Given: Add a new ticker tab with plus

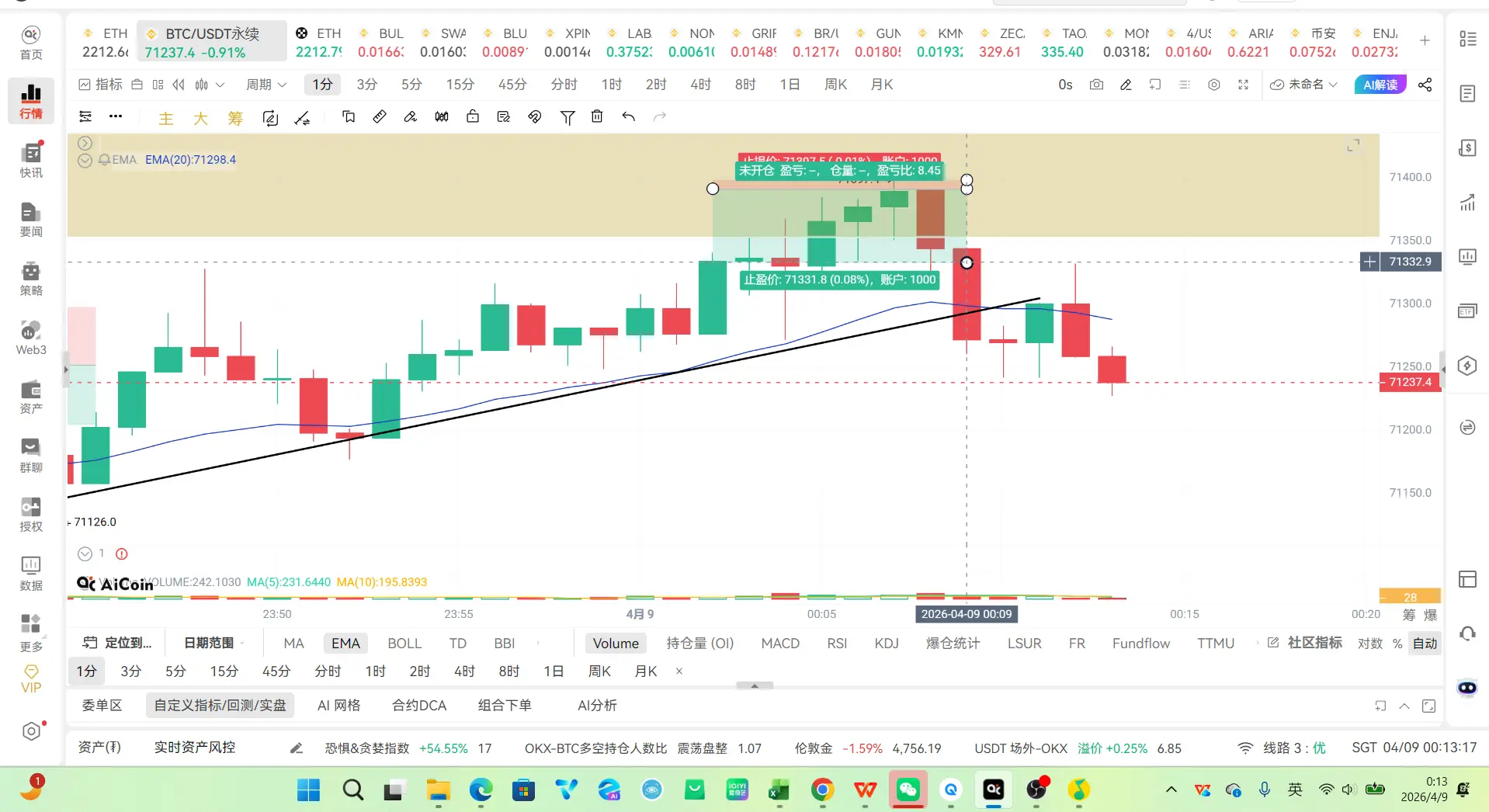Looking at the screenshot, I should [1425, 40].
